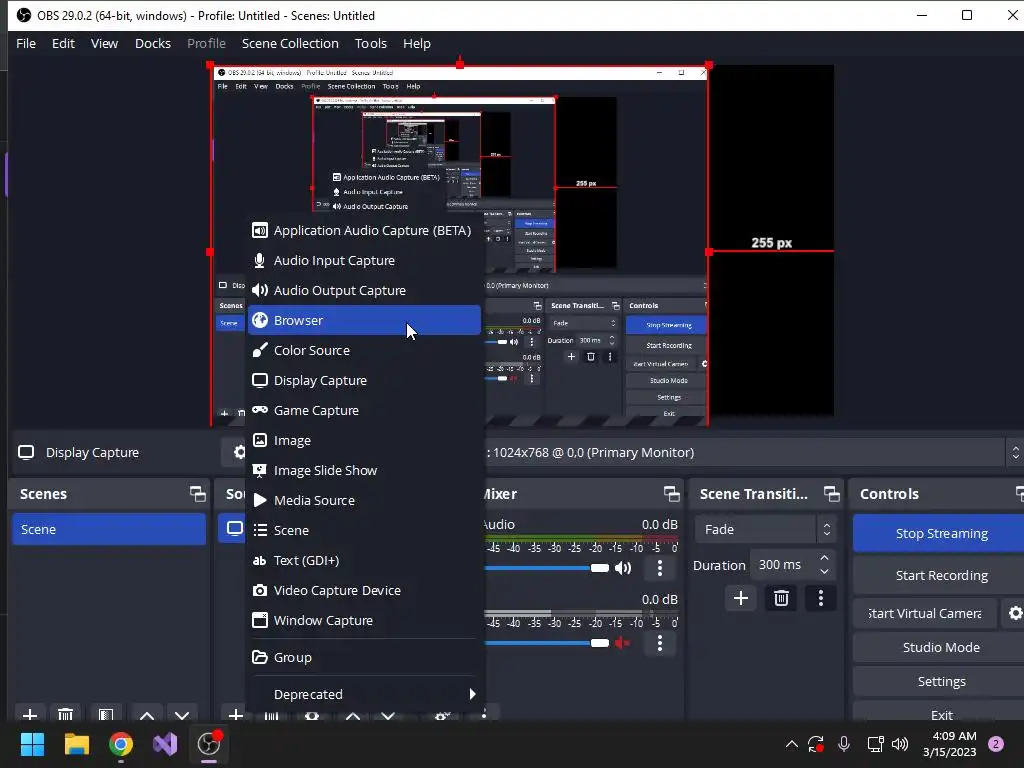1024x768 pixels.
Task: Click Stop Streaming
Action: point(941,534)
